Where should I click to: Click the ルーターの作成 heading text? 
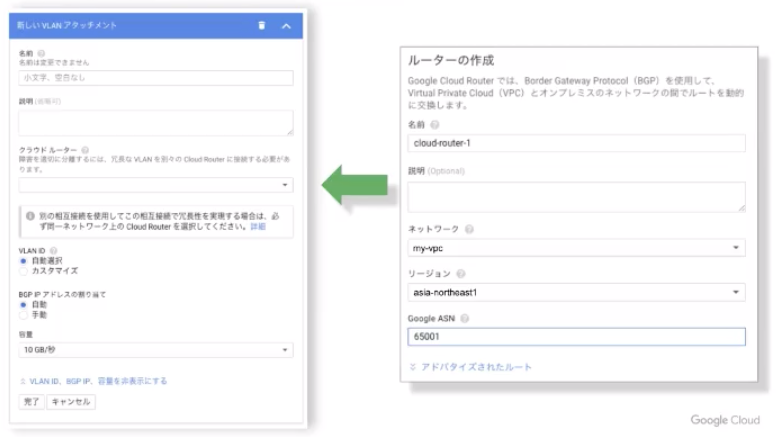451,60
